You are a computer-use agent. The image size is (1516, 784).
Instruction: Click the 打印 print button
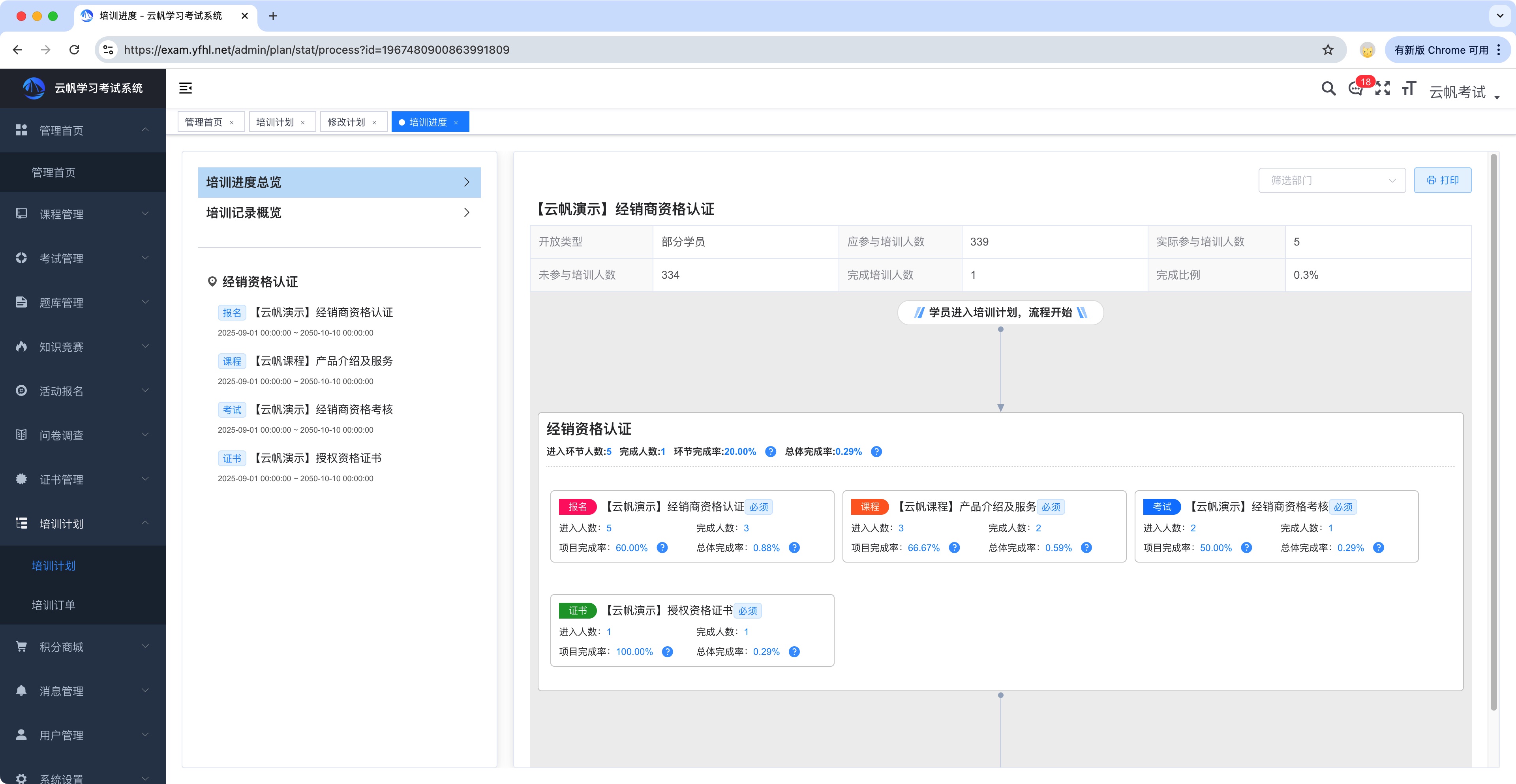(1443, 181)
